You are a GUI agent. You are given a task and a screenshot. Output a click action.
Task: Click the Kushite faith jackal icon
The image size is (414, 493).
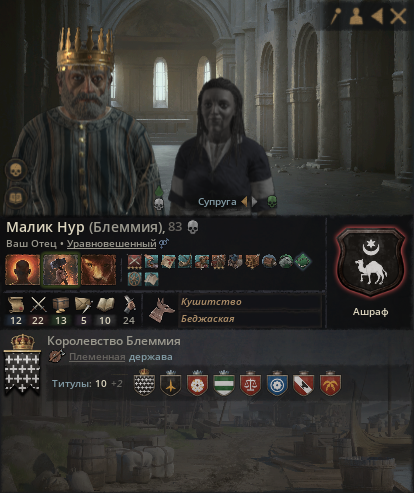161,310
